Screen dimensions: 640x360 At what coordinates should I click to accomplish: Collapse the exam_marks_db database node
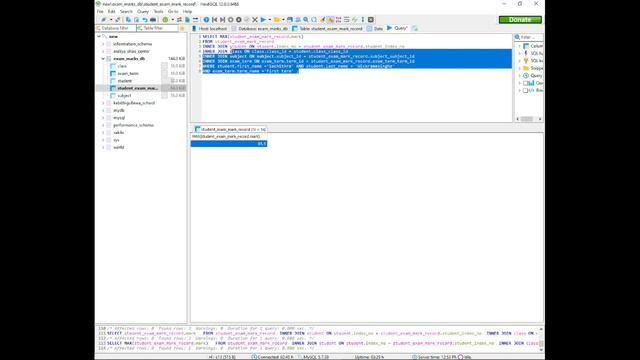point(103,59)
